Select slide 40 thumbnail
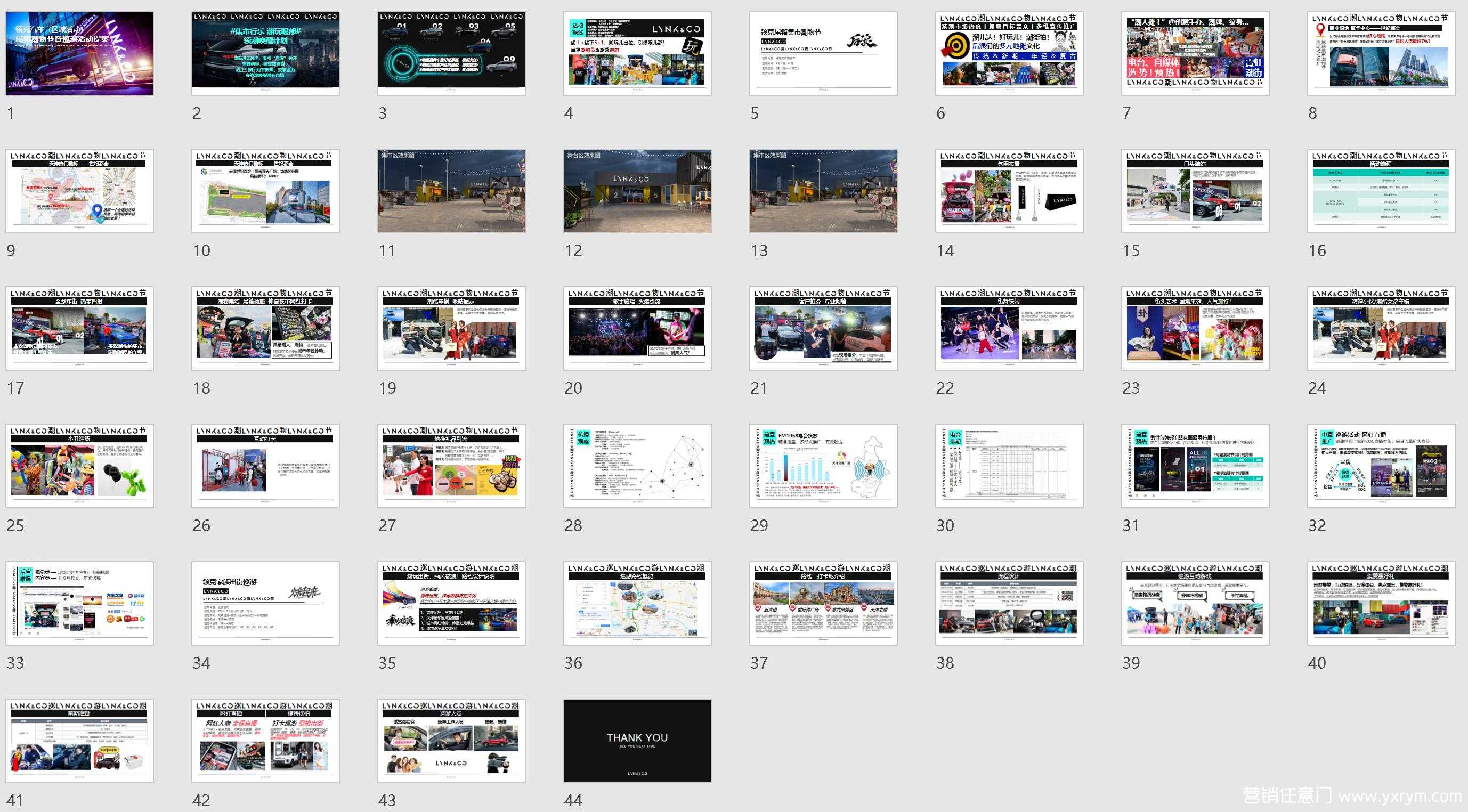1468x812 pixels. (x=1381, y=604)
